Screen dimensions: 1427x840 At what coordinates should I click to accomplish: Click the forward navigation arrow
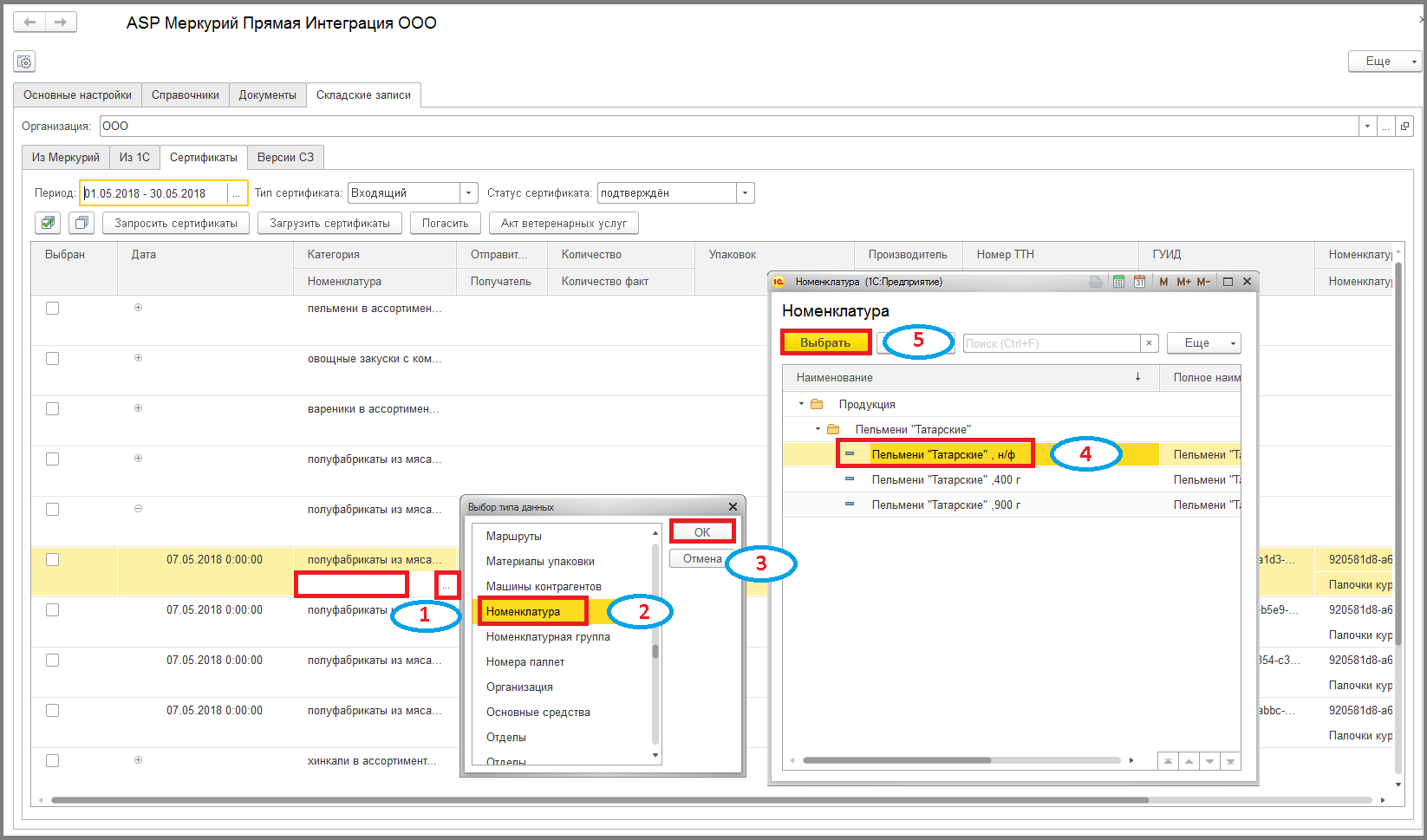tap(61, 23)
